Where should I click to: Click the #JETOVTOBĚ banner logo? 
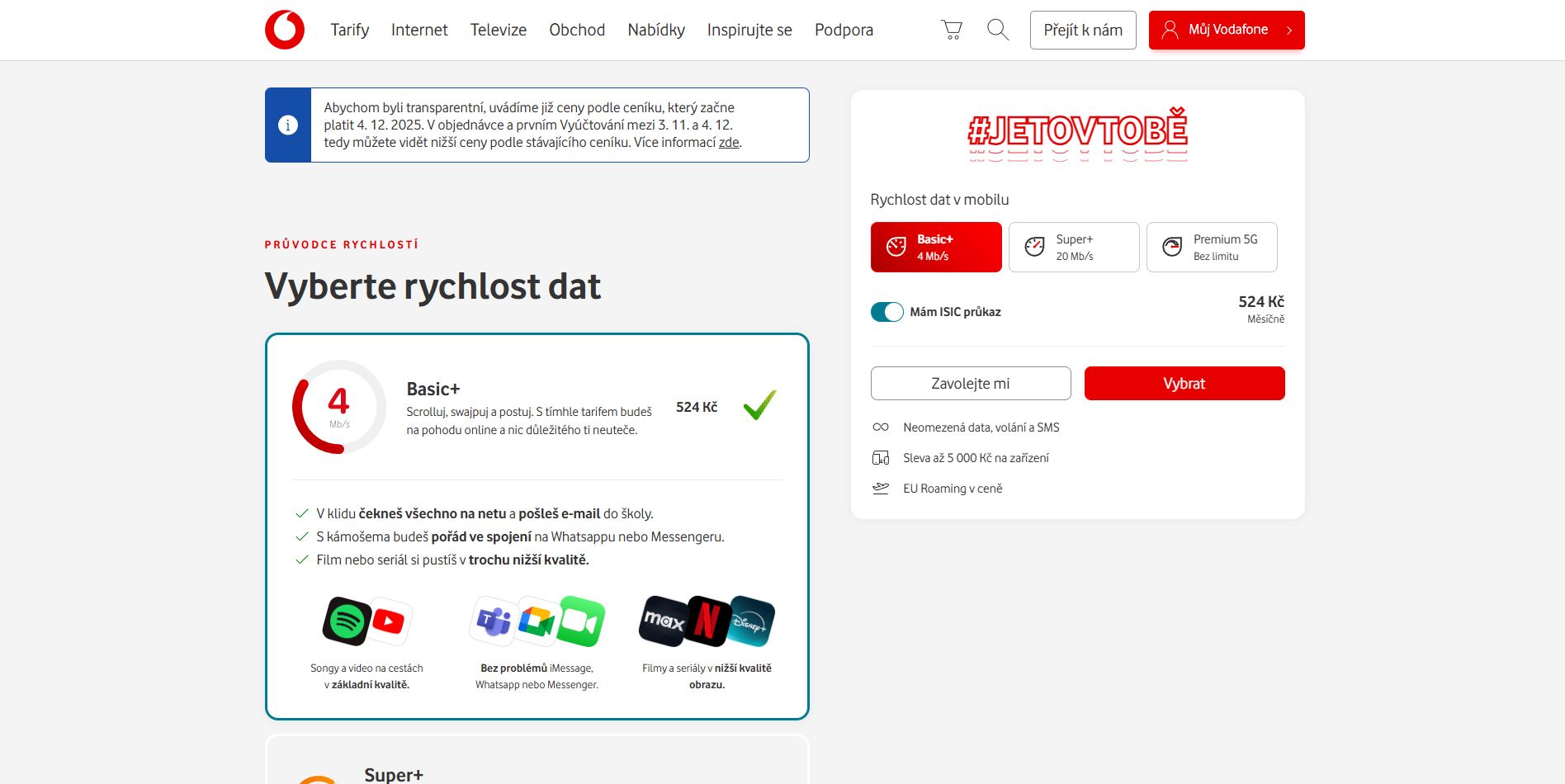pyautogui.click(x=1078, y=134)
